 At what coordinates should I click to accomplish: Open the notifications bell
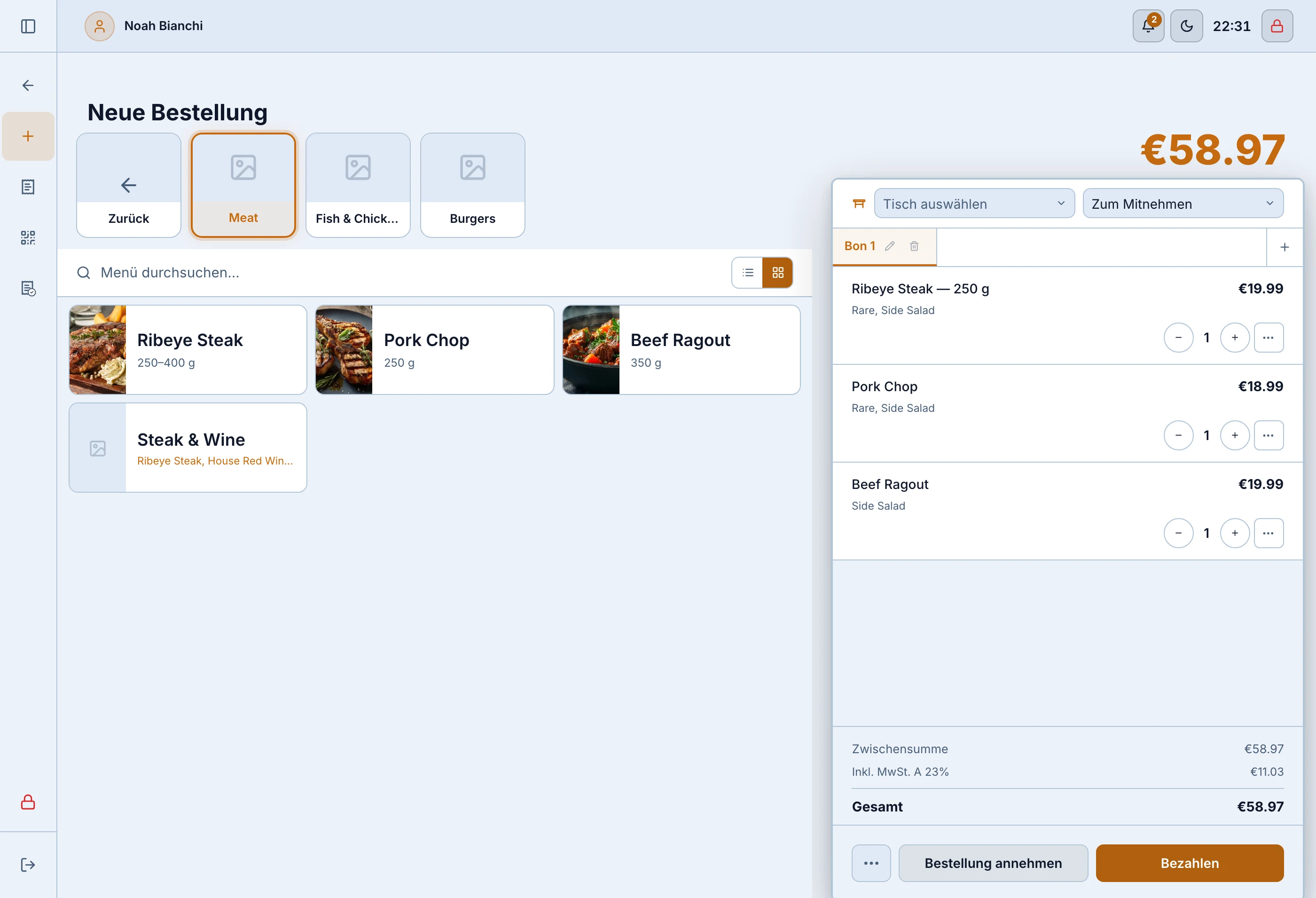click(1148, 26)
